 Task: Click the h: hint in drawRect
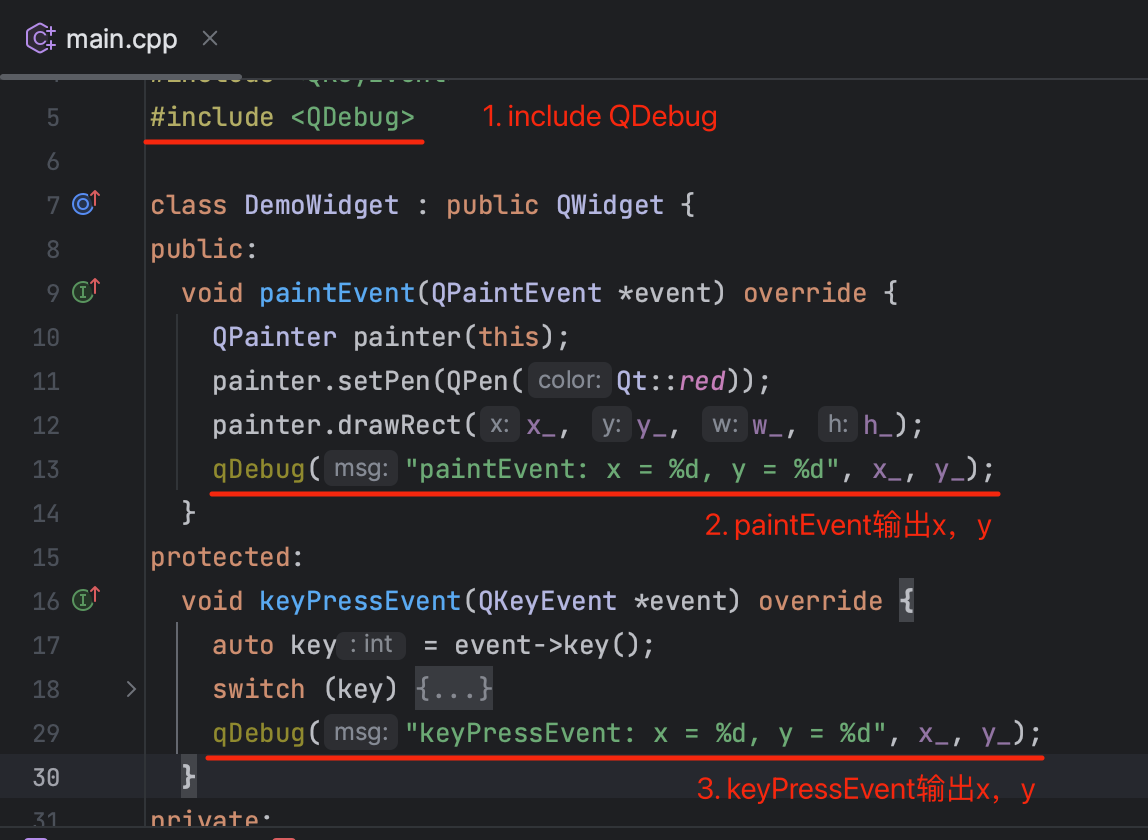click(838, 424)
